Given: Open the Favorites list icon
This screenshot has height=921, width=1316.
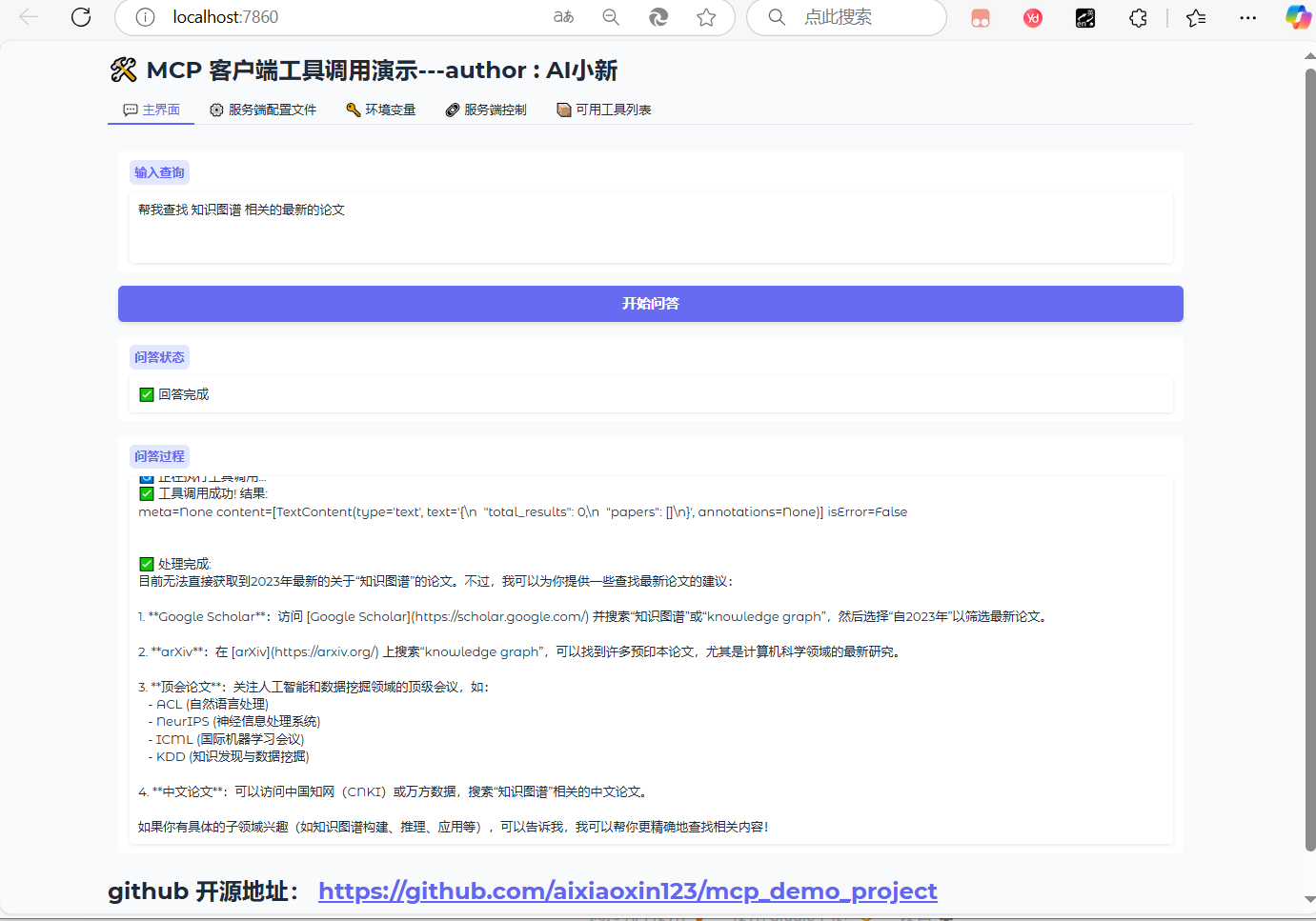Looking at the screenshot, I should click(x=1196, y=18).
